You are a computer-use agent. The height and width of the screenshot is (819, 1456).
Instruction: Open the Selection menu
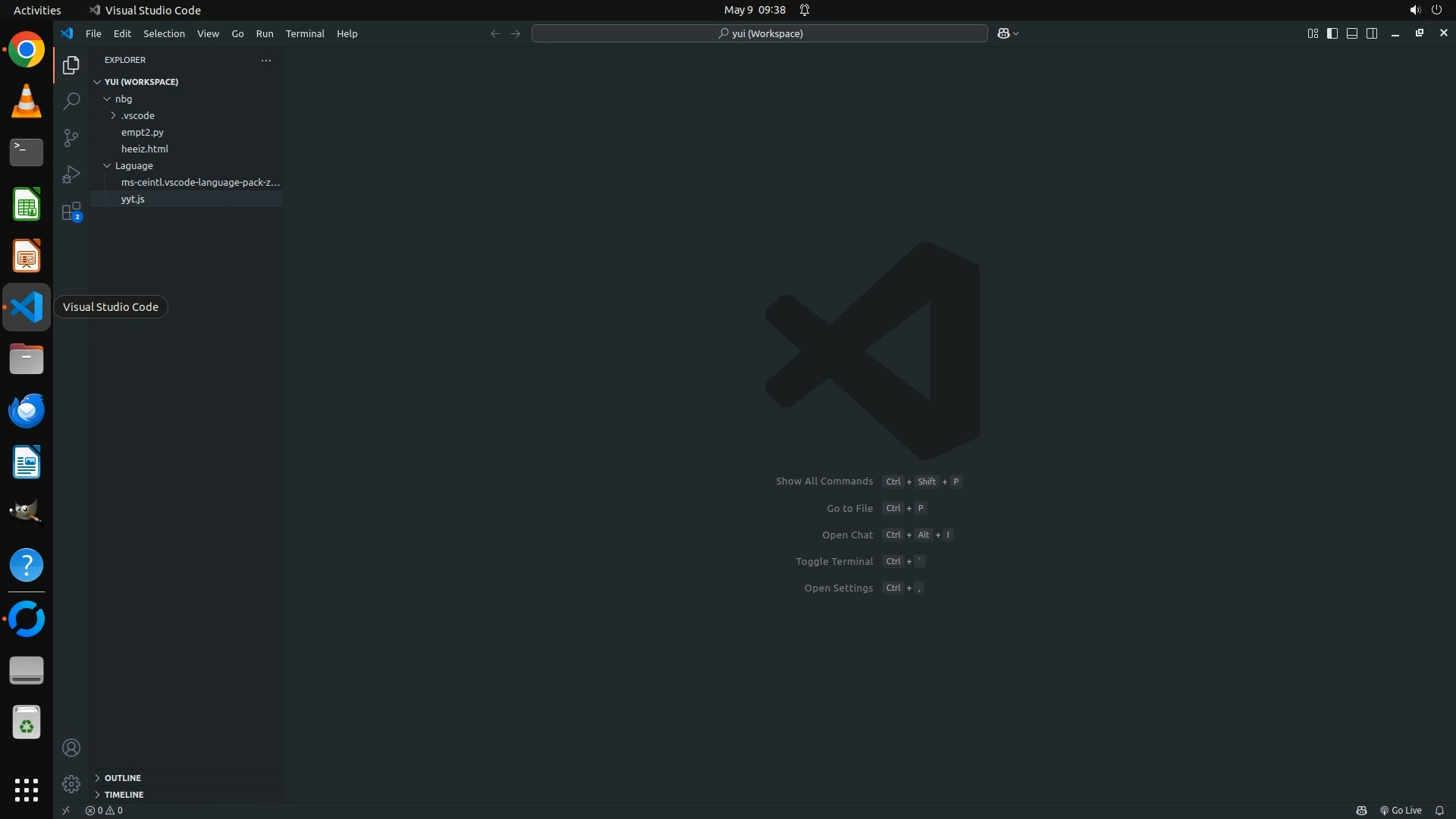pos(164,33)
